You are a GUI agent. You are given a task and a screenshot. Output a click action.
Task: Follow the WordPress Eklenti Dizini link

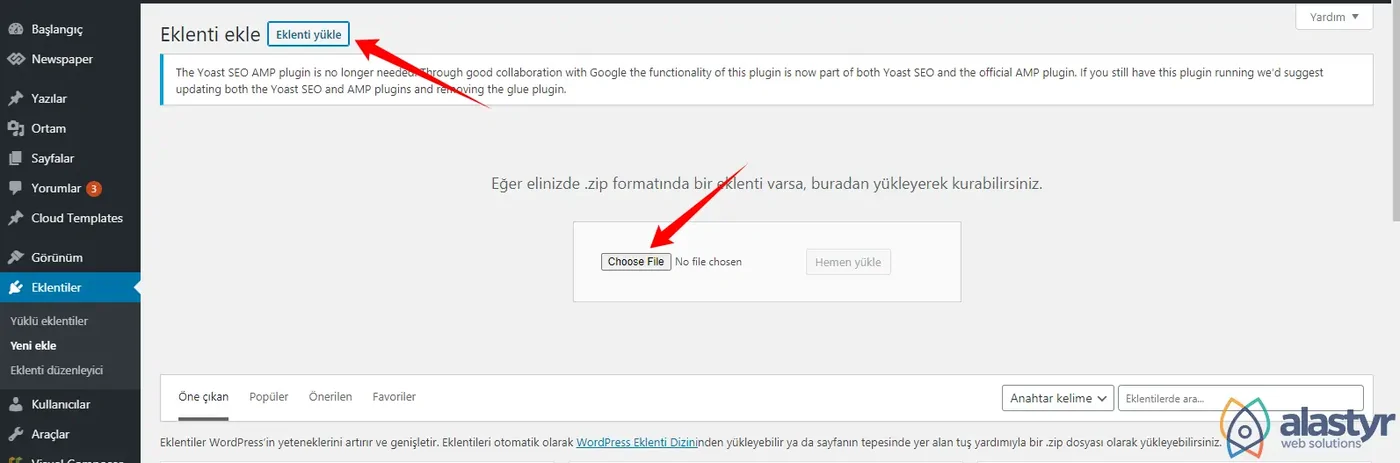tap(636, 442)
